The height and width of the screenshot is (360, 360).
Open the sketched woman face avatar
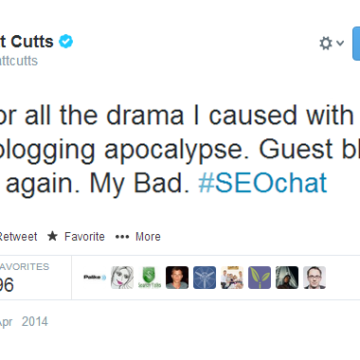(x=122, y=277)
